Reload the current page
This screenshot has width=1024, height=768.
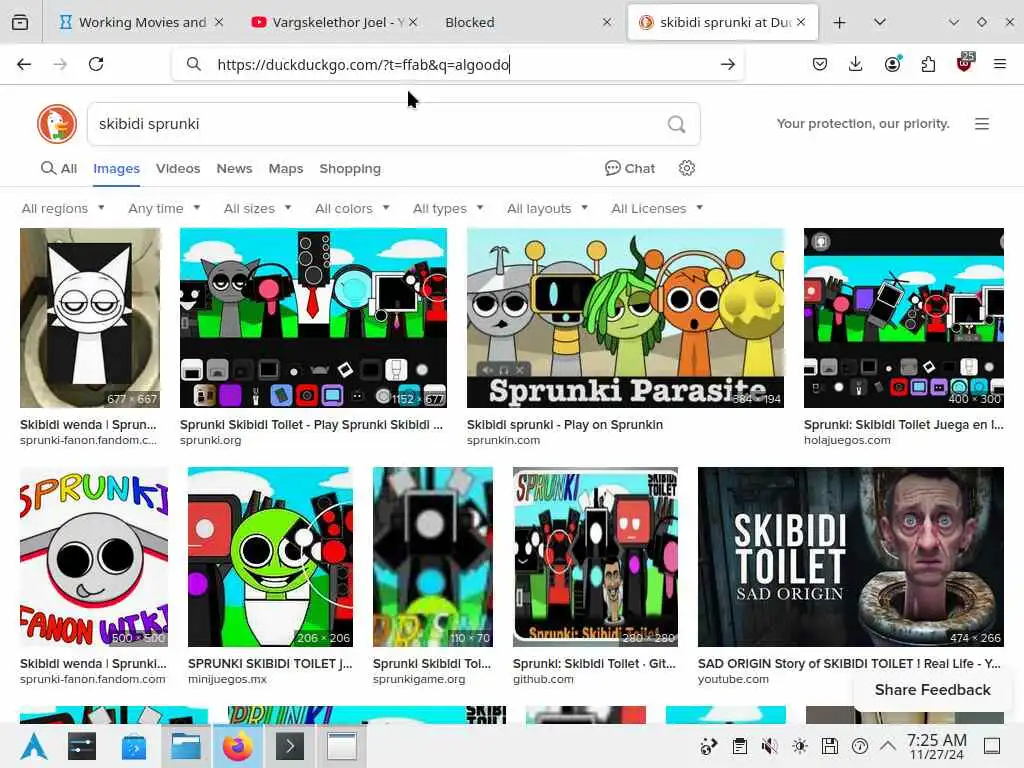point(96,64)
